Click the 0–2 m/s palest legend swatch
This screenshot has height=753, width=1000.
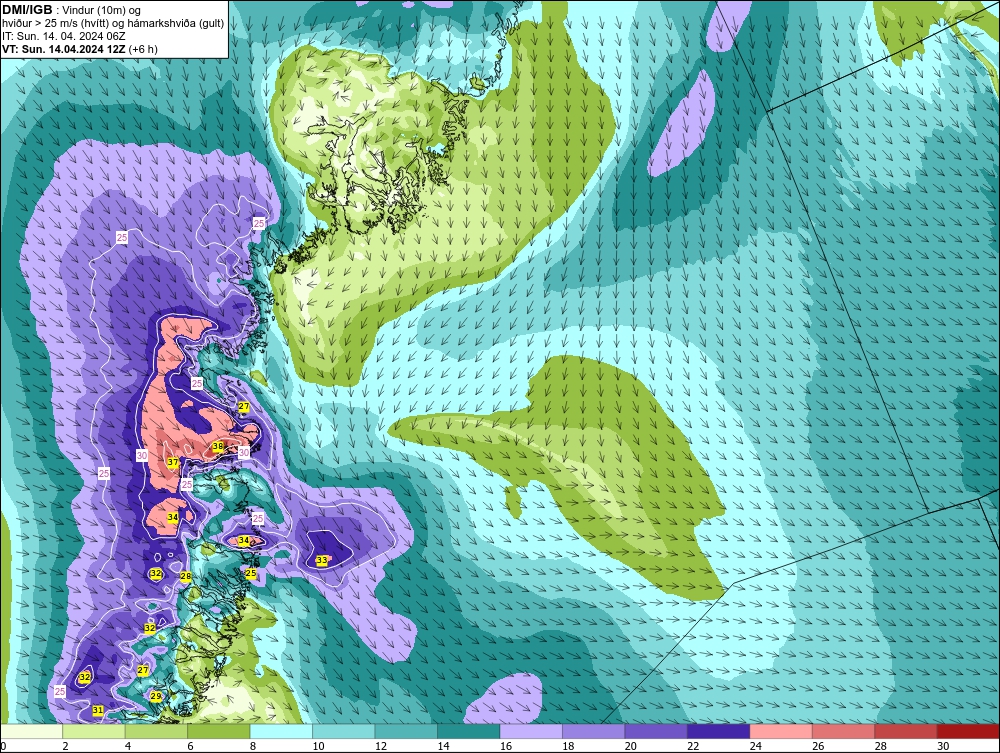click(x=31, y=731)
